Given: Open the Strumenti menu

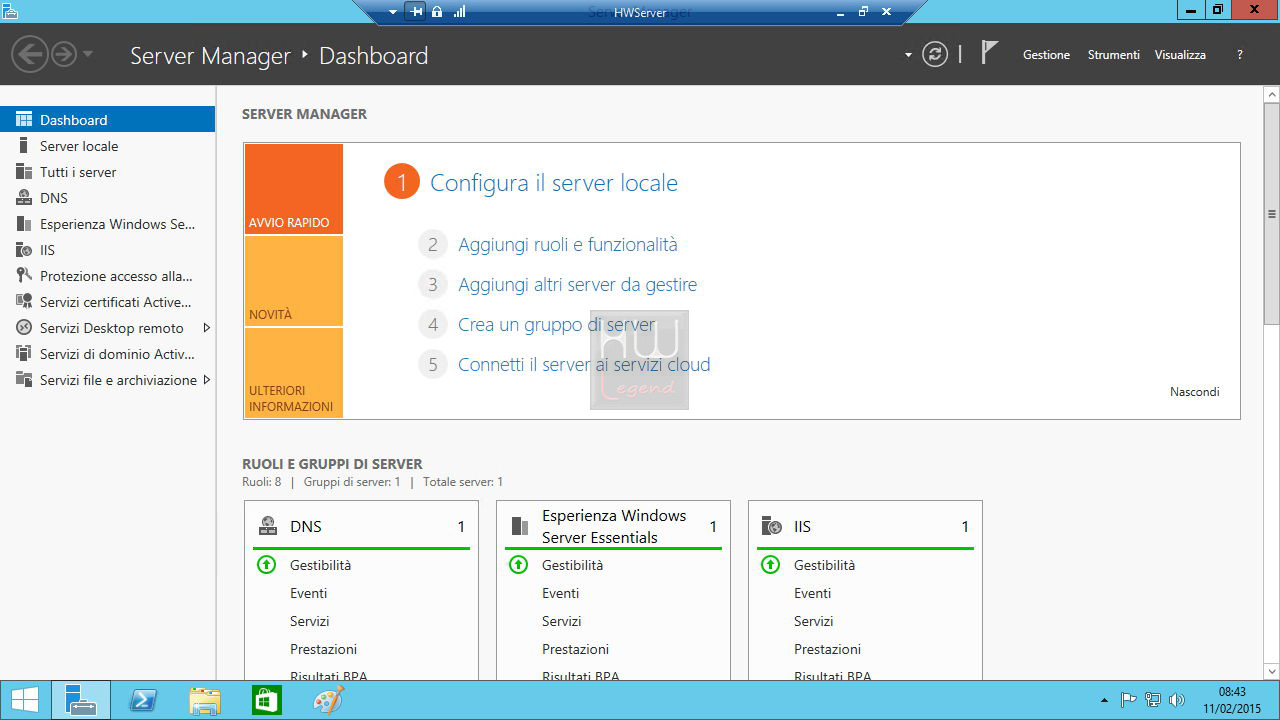Looking at the screenshot, I should click(x=1113, y=55).
